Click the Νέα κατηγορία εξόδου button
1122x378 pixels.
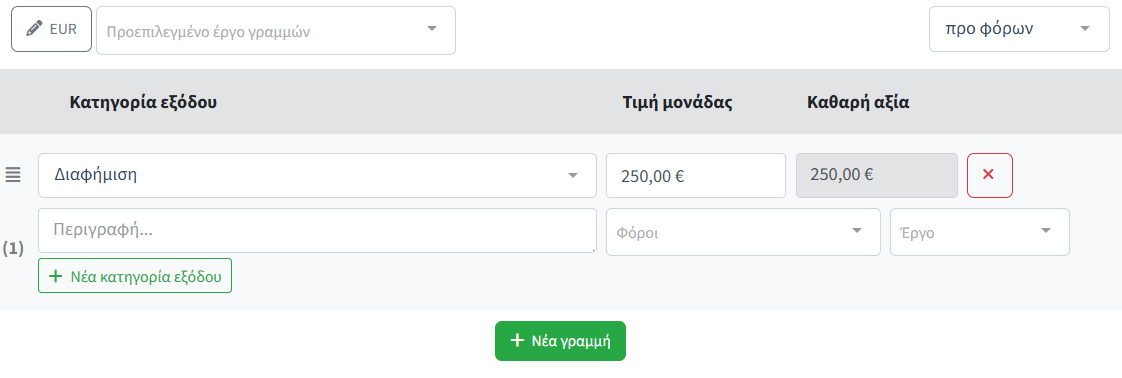(x=135, y=276)
